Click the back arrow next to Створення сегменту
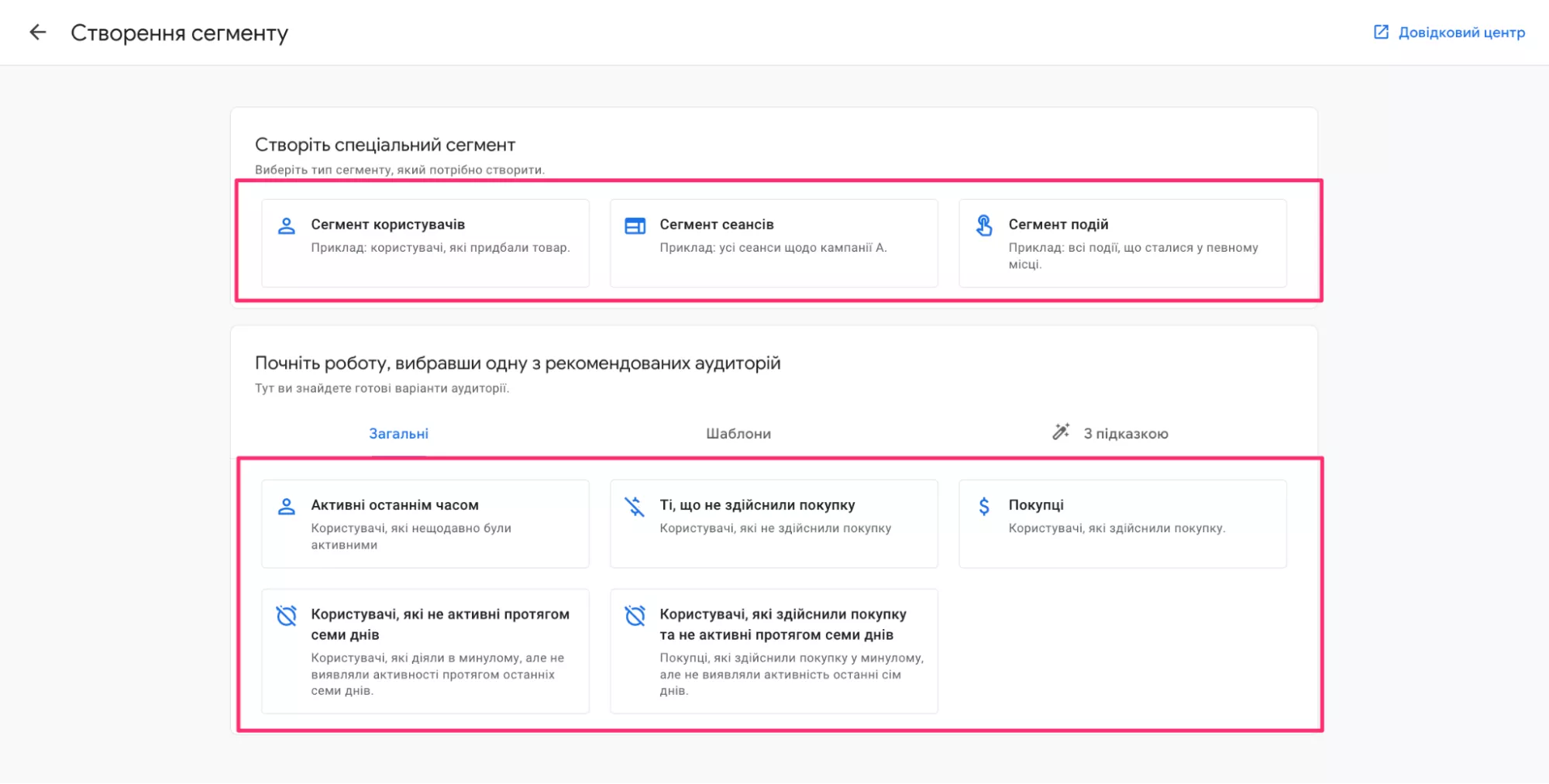 pos(38,33)
